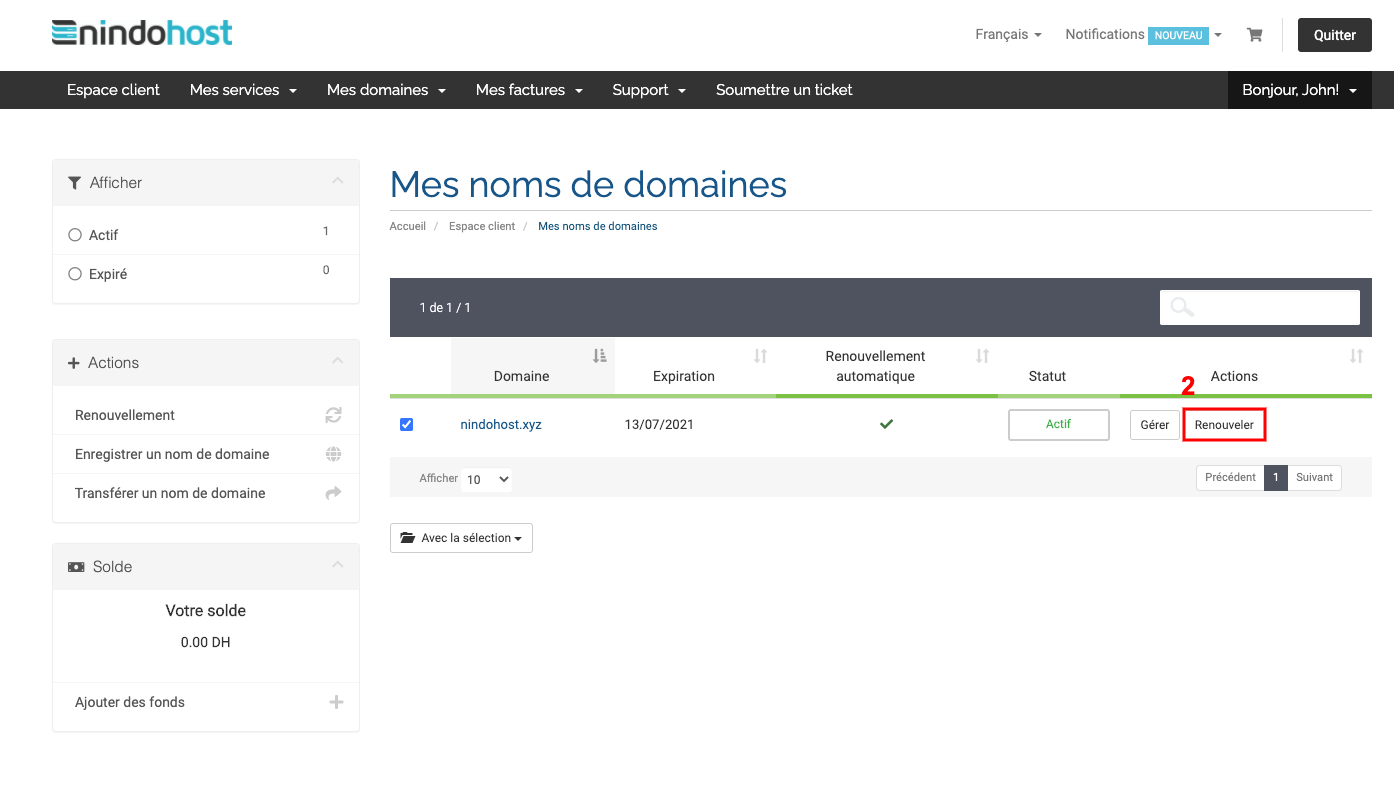
Task: Click the 13/07/2021 expiration date cell
Action: click(659, 424)
